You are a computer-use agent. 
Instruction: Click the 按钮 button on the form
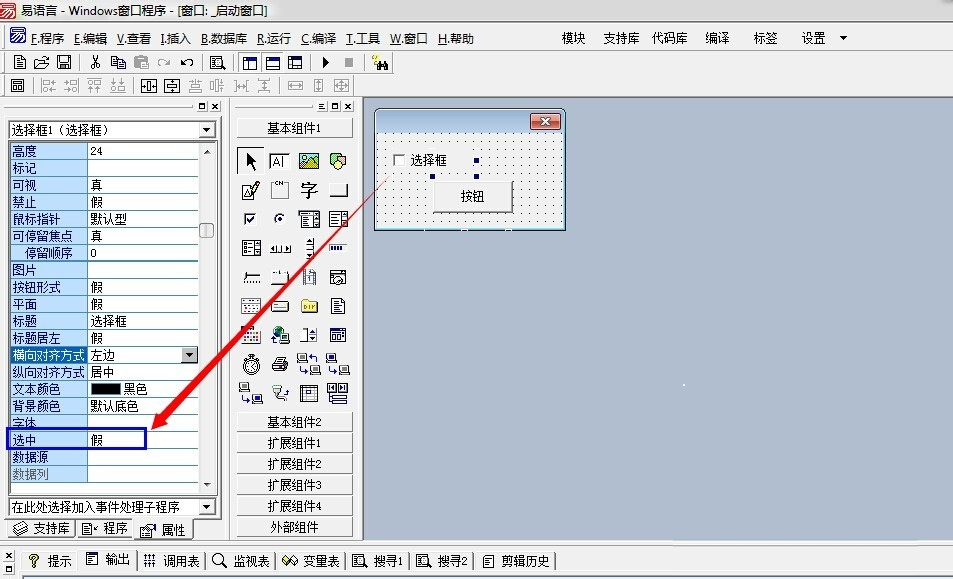[x=472, y=196]
